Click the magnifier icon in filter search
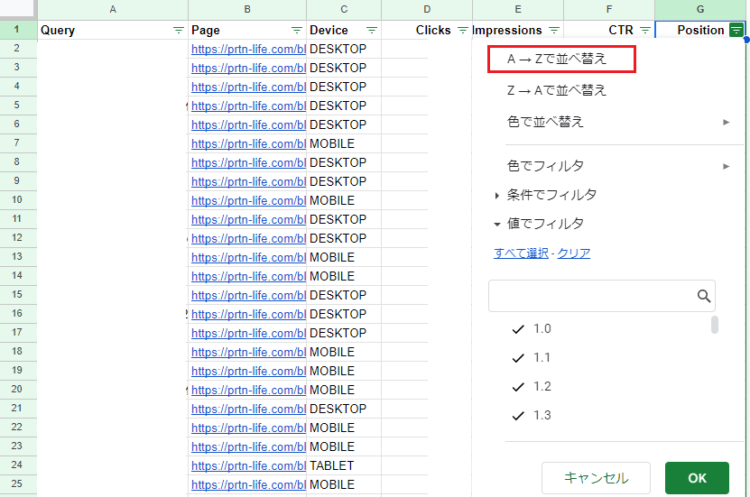 tap(704, 296)
